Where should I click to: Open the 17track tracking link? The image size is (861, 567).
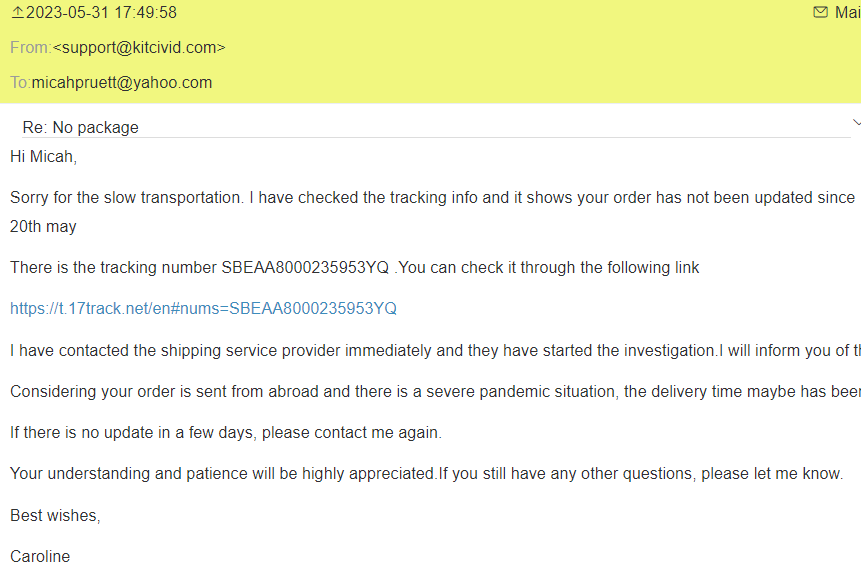click(203, 308)
